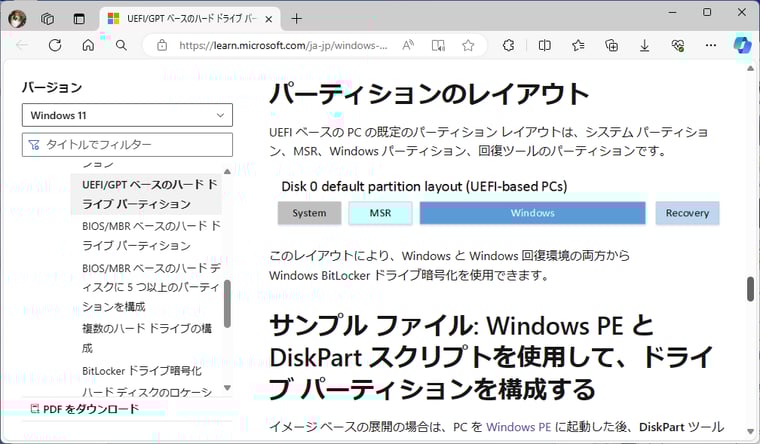Close the UEFI/GPT tab
The width and height of the screenshot is (760, 444).
click(x=269, y=19)
